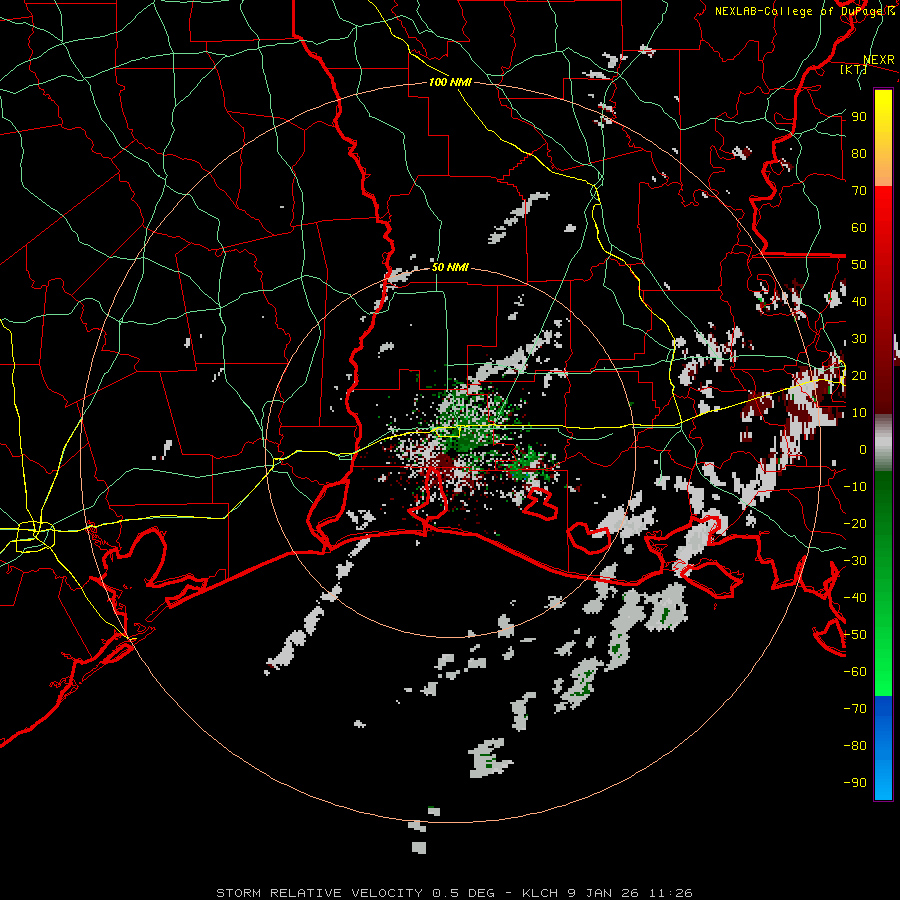This screenshot has height=900, width=900.
Task: Click the yellow "50 NMI" range ring label
Action: [450, 267]
